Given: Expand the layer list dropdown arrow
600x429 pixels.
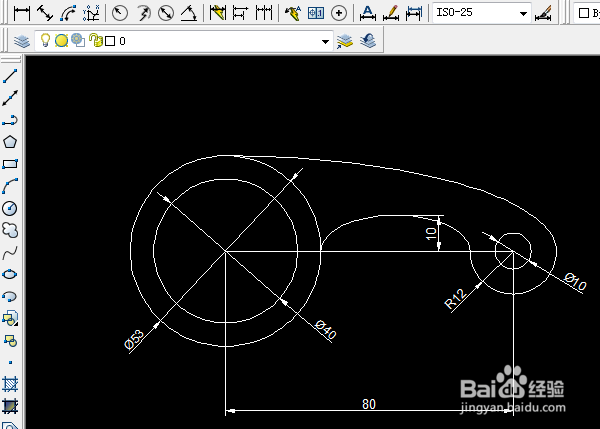Looking at the screenshot, I should [x=325, y=41].
